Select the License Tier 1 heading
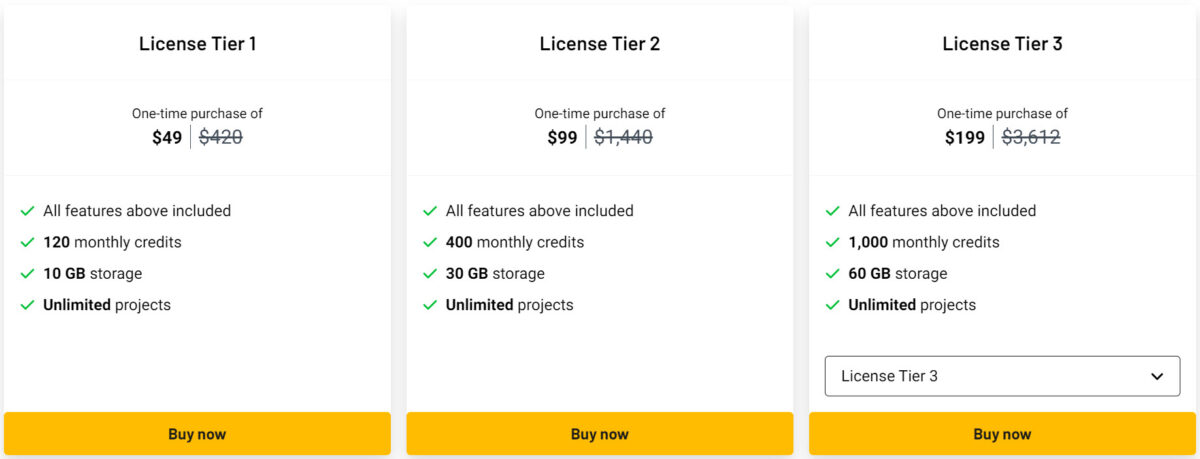Viewport: 1200px width, 459px height. click(197, 44)
